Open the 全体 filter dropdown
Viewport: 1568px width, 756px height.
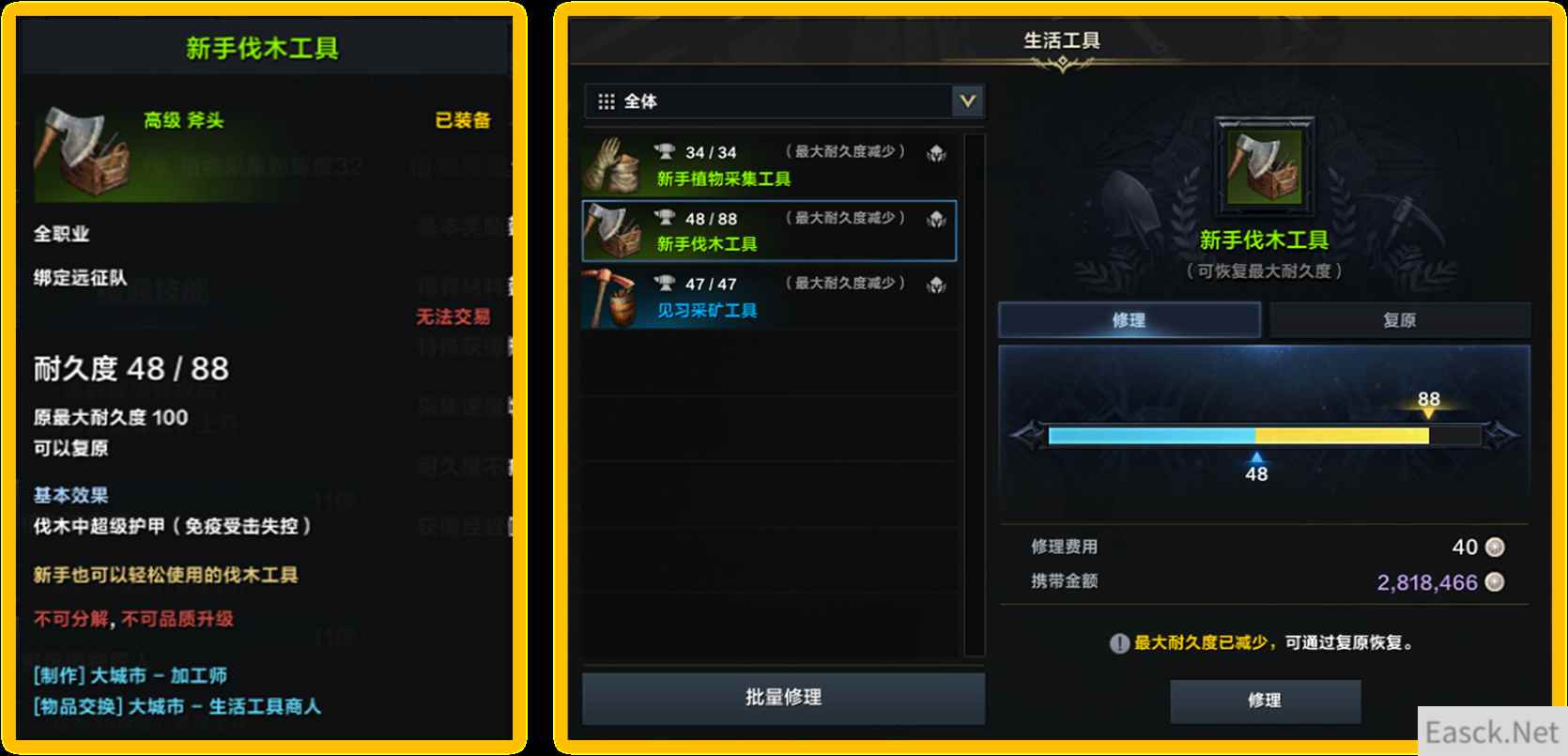784,100
